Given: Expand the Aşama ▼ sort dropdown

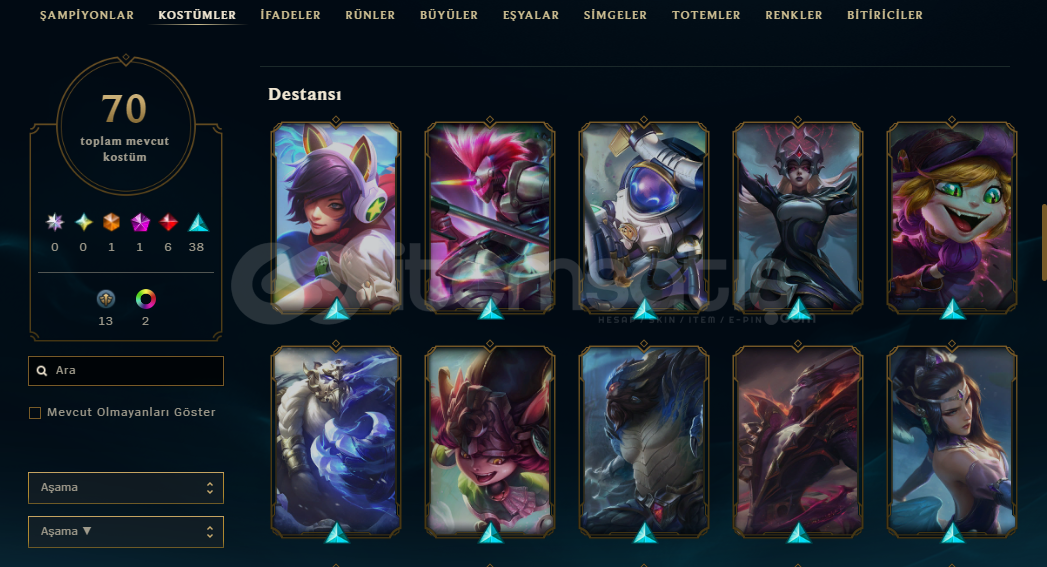Looking at the screenshot, I should 126,532.
